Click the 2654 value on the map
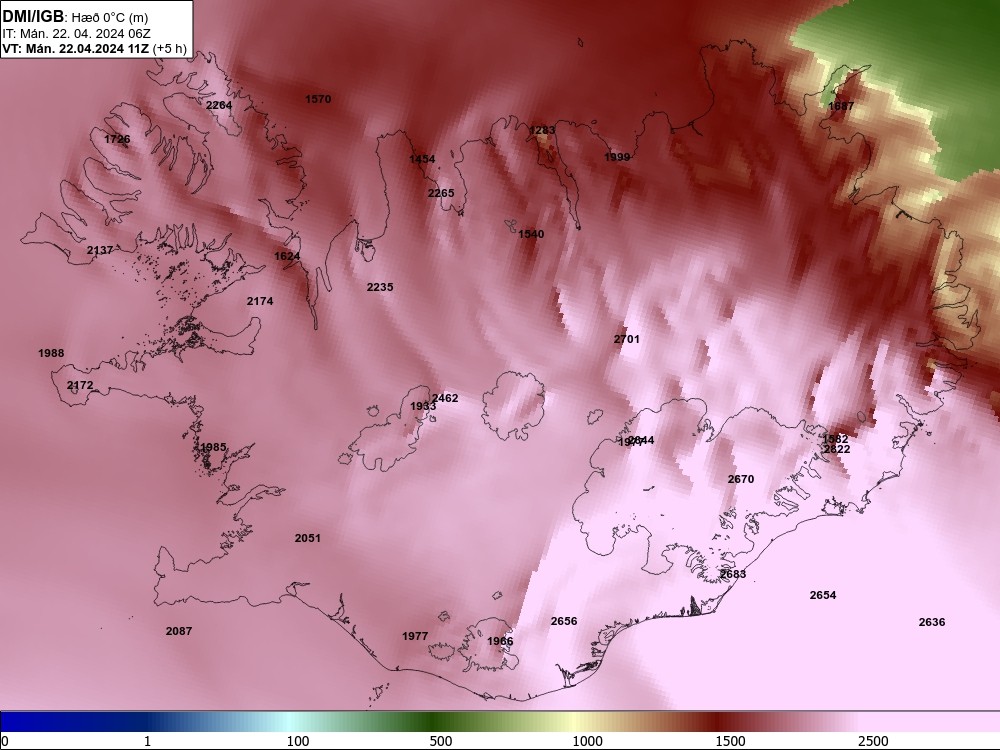 [823, 595]
